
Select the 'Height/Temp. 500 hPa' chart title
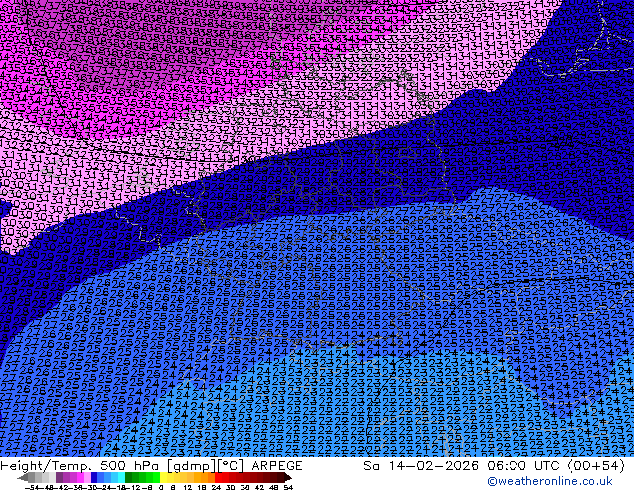(82, 466)
